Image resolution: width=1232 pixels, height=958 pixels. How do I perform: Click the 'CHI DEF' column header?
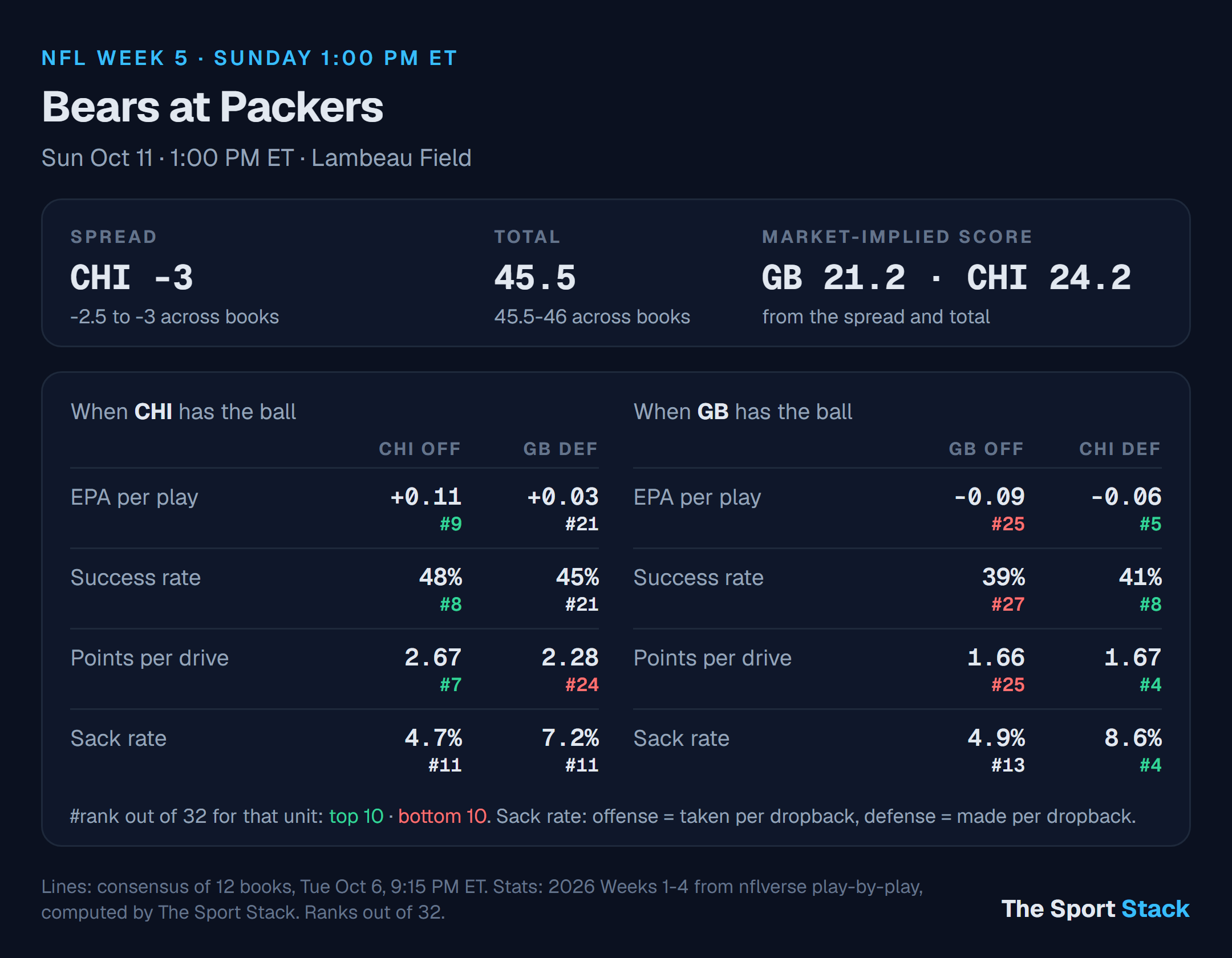pyautogui.click(x=1120, y=449)
